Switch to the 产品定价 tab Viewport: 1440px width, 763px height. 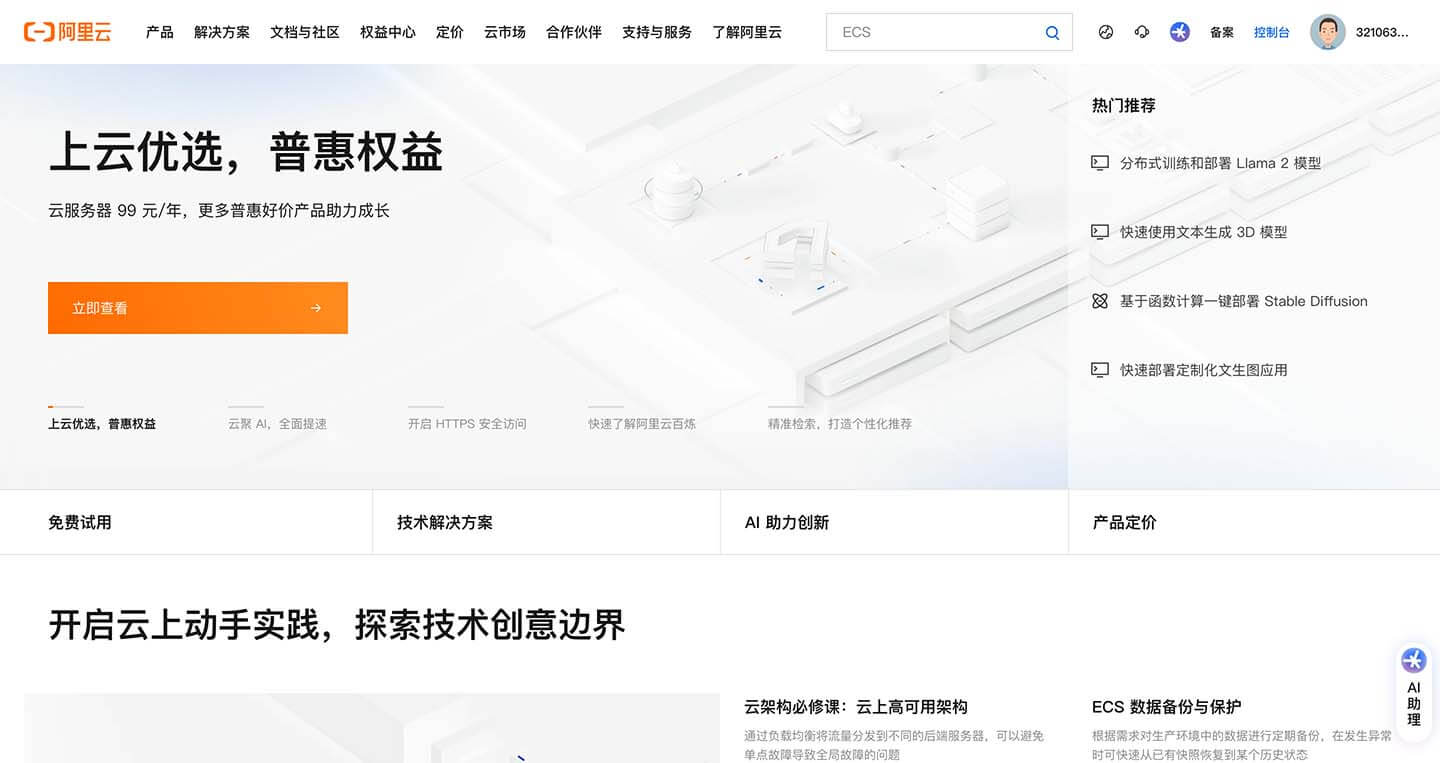(1254, 522)
